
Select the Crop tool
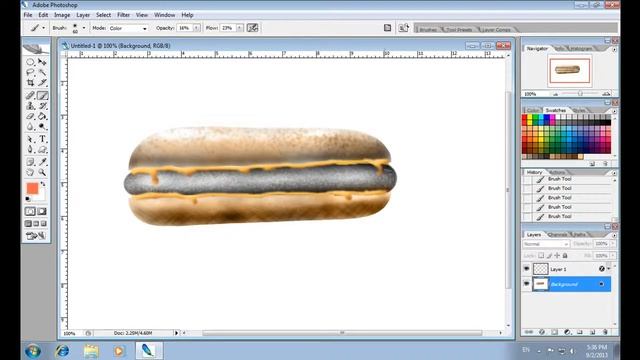(x=30, y=83)
